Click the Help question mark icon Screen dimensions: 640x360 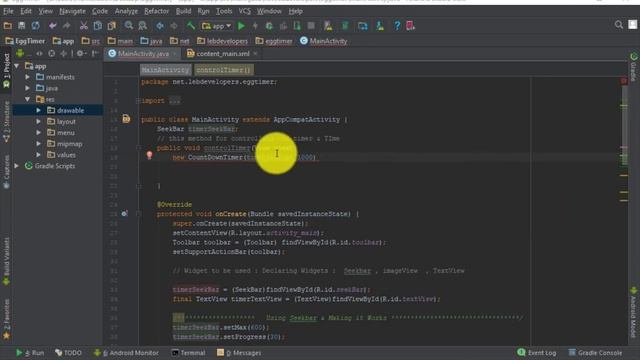(397, 26)
